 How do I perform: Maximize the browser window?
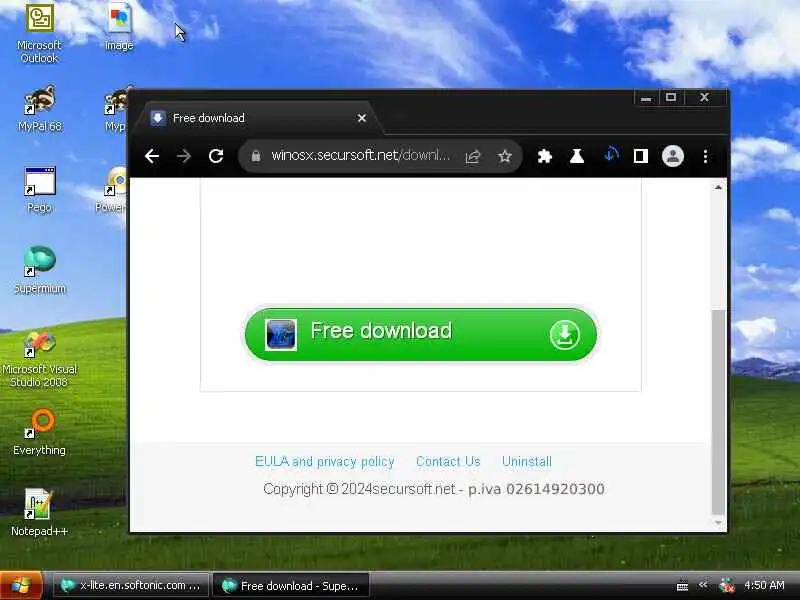671,97
